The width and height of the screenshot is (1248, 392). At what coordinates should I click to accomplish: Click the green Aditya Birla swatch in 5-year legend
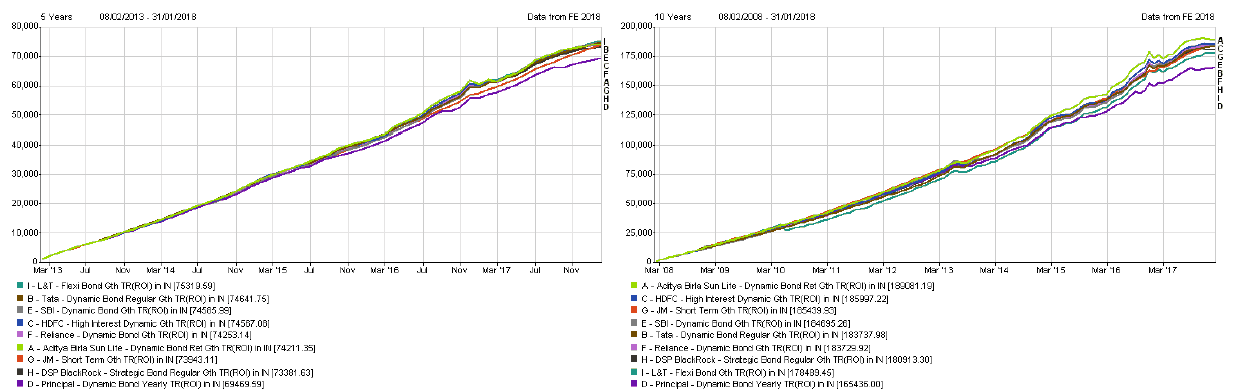coord(21,346)
